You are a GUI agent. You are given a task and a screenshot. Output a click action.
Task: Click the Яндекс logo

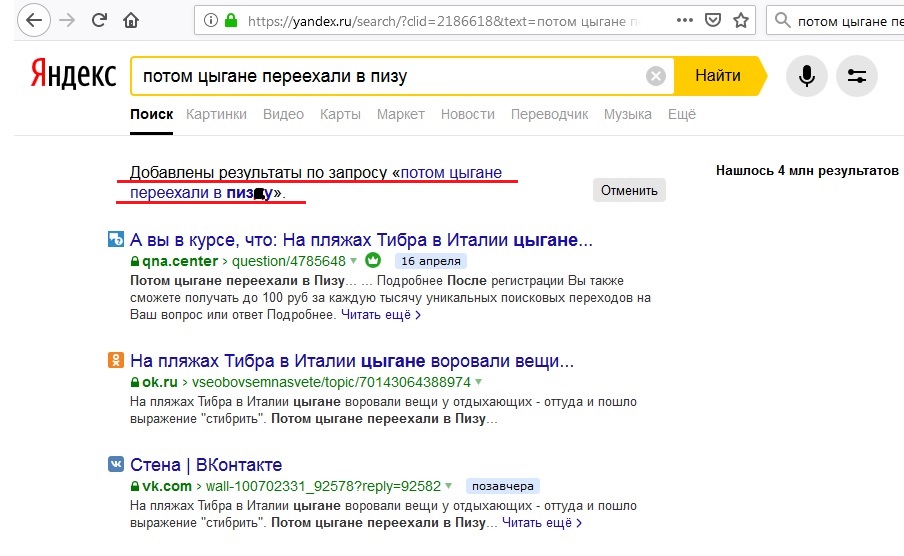pyautogui.click(x=73, y=76)
